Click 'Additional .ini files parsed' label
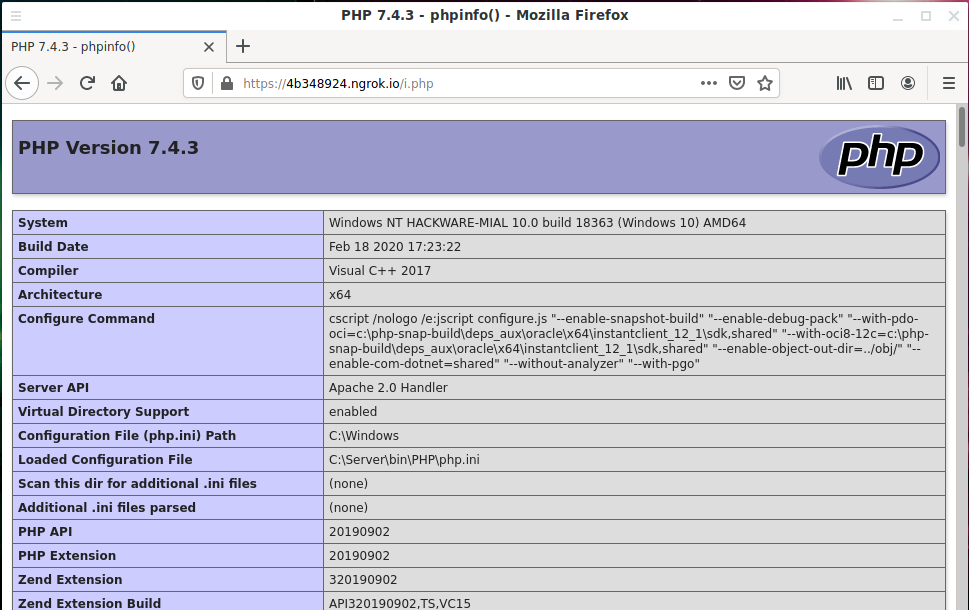The height and width of the screenshot is (610, 969). pyautogui.click(x=106, y=507)
